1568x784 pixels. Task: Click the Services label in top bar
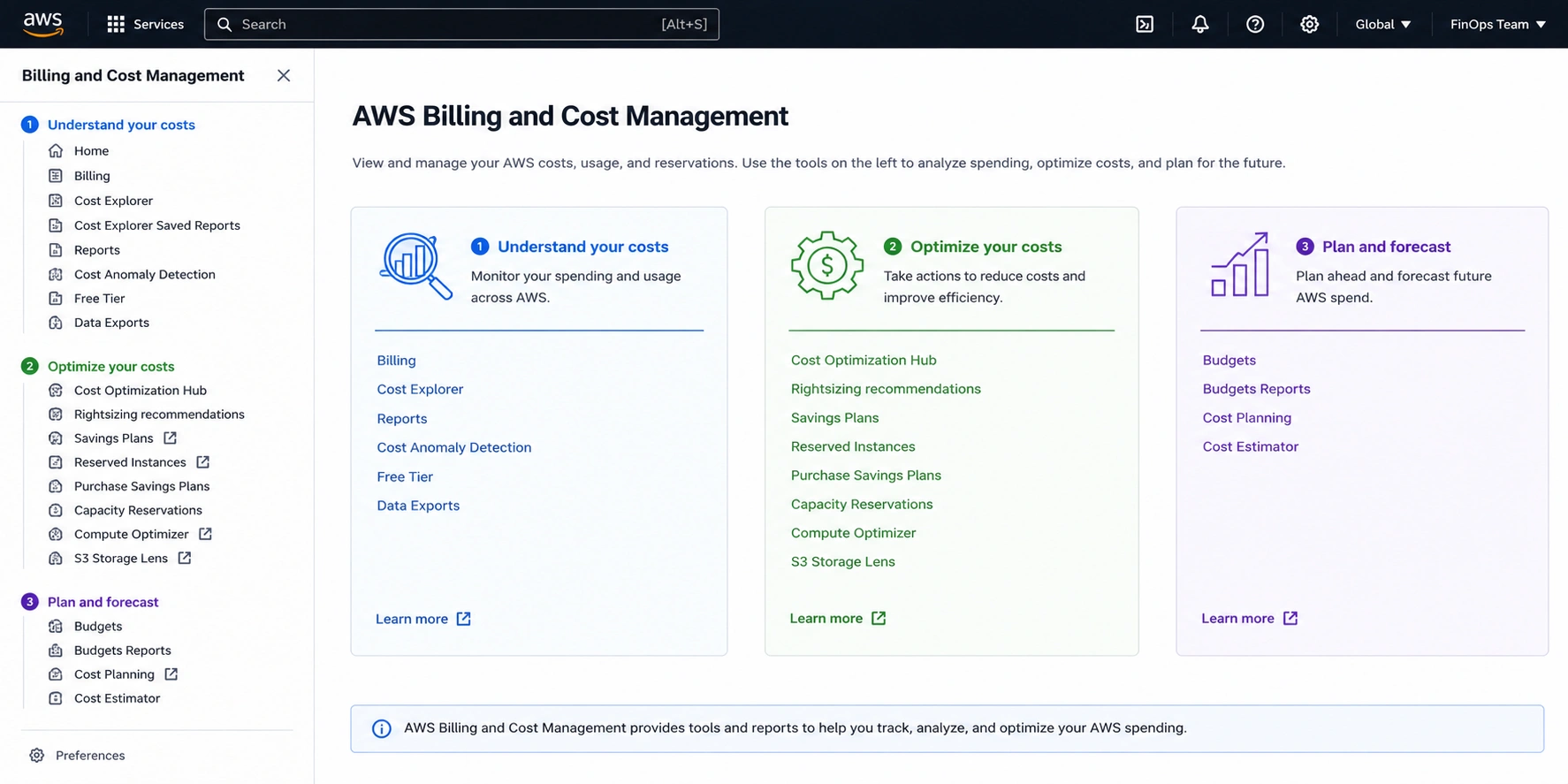[x=158, y=24]
